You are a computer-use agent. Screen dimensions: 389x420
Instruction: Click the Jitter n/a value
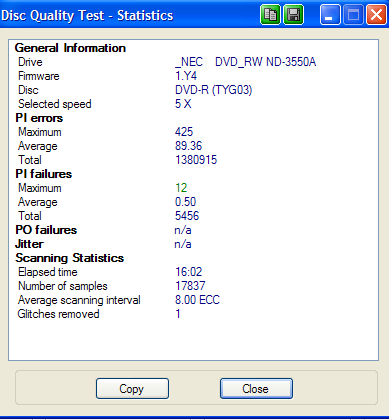pos(183,244)
